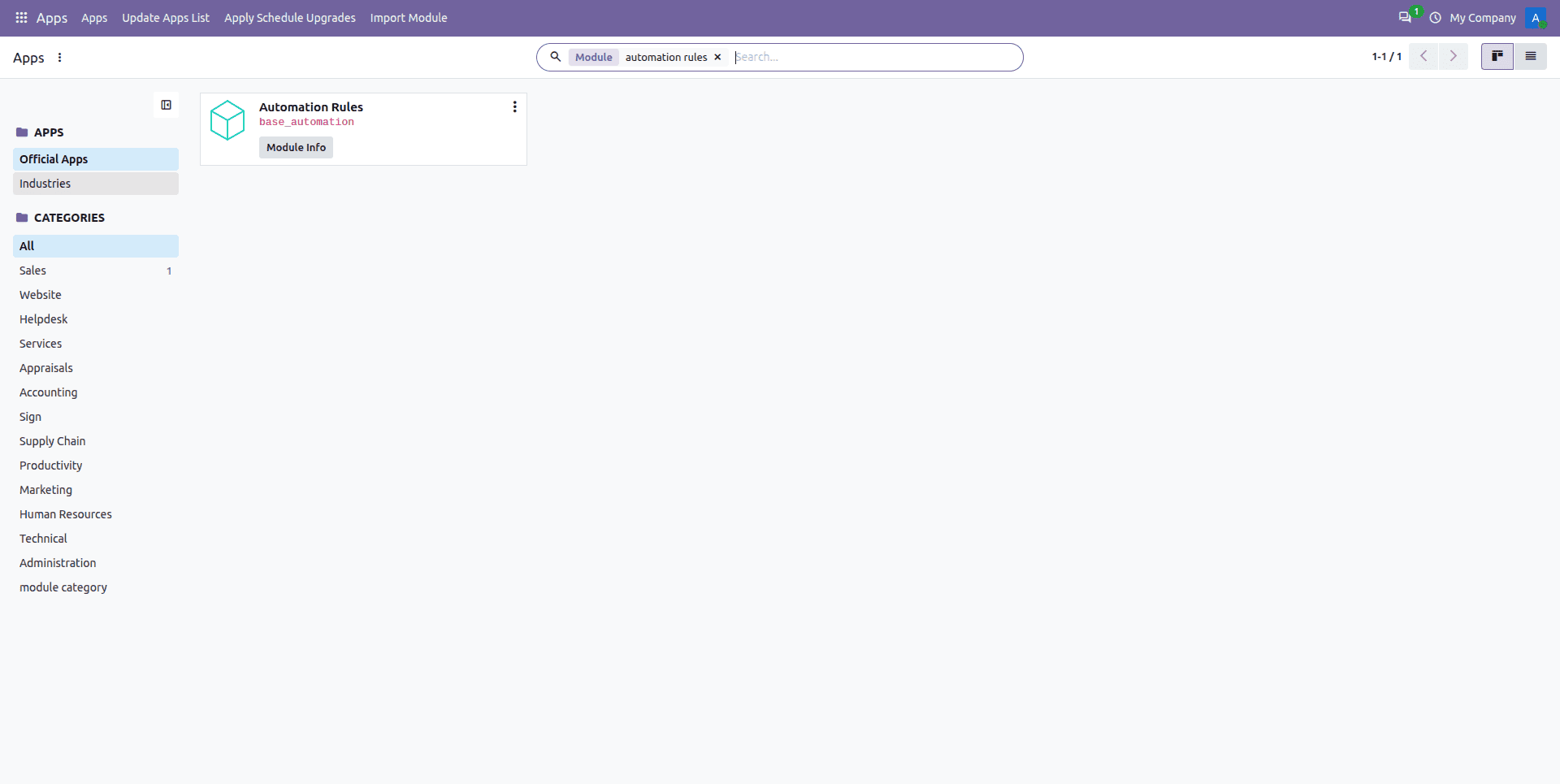The width and height of the screenshot is (1560, 784).
Task: Filter by module category entry
Action: point(96,587)
